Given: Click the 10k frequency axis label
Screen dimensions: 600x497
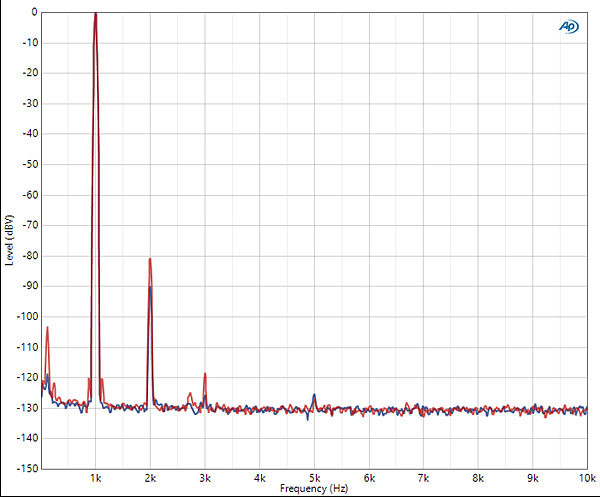Looking at the screenshot, I should [587, 478].
